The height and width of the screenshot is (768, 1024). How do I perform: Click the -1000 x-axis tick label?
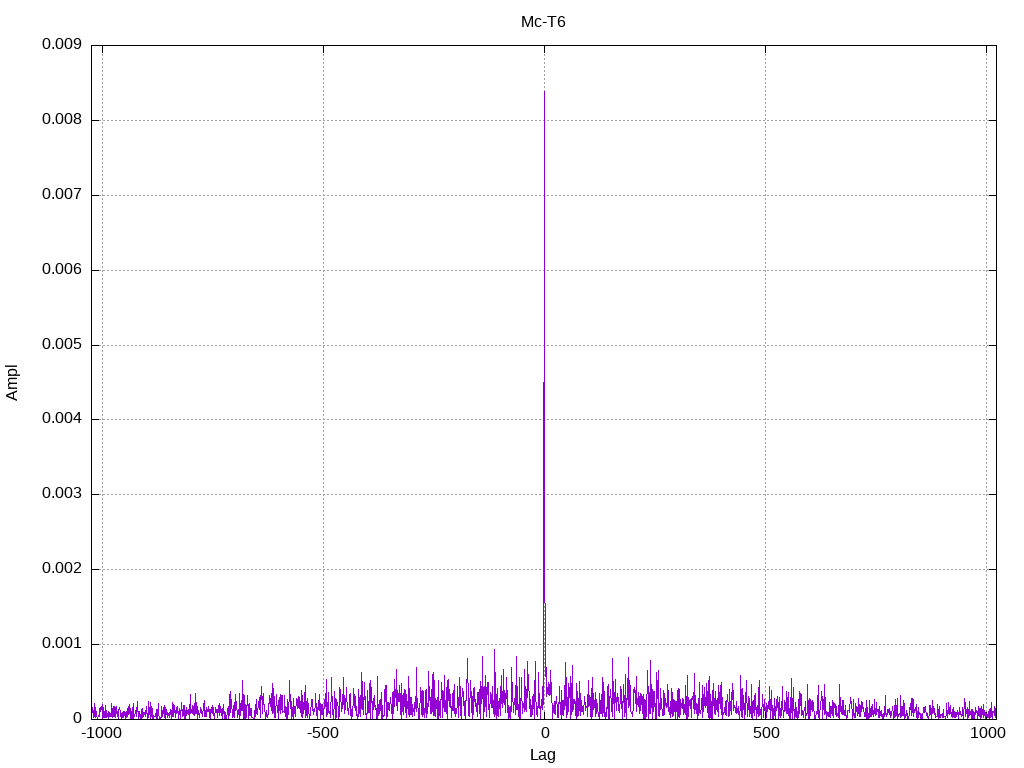101,733
